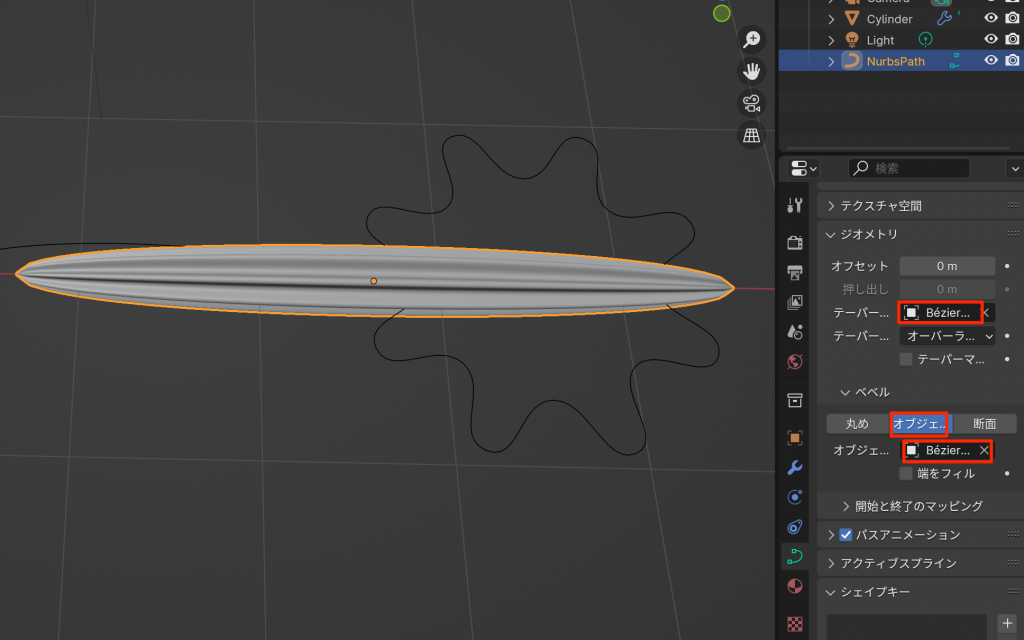Image resolution: width=1024 pixels, height=640 pixels.
Task: Click the pan view hand icon
Action: click(751, 71)
